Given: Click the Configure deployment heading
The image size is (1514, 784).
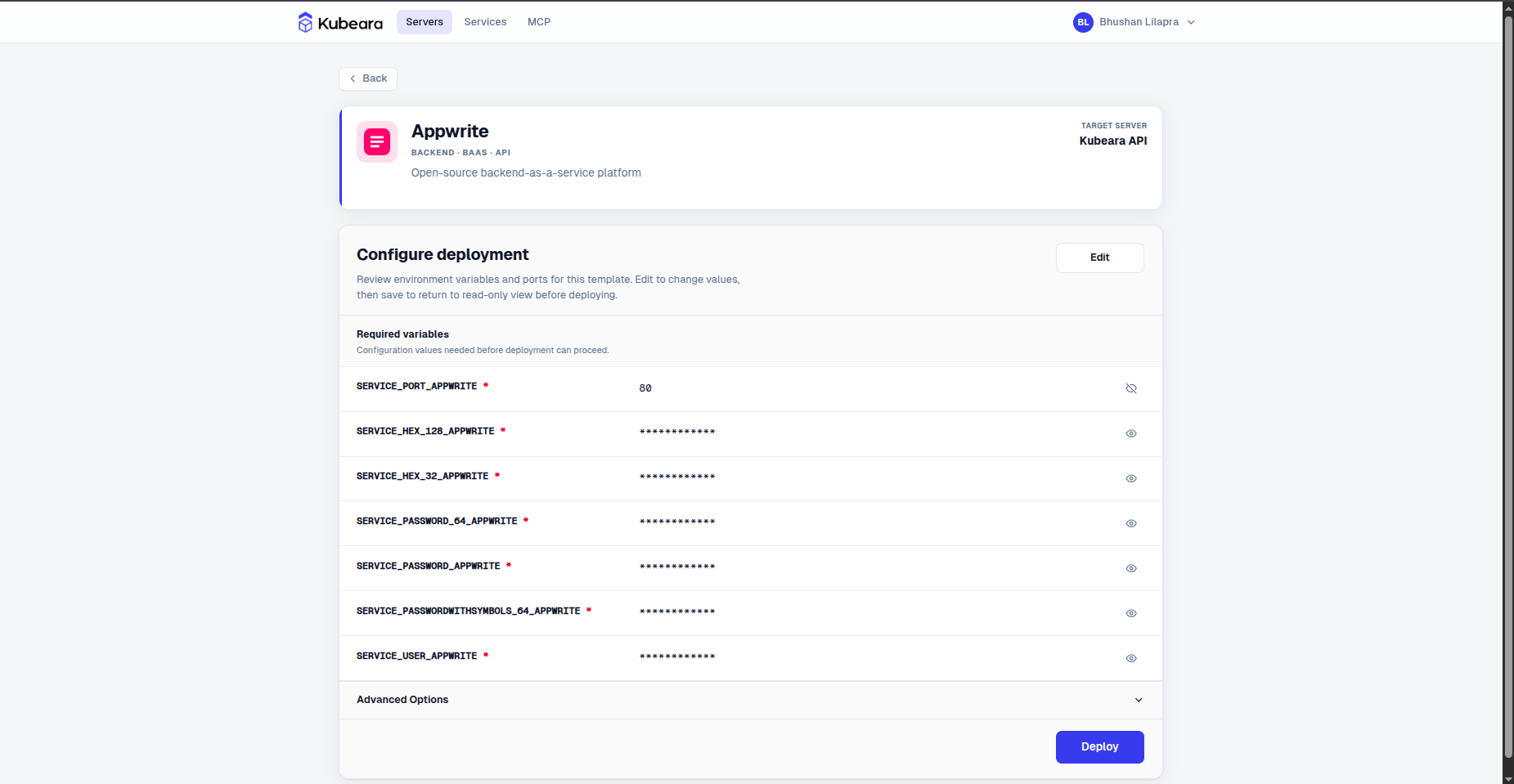Looking at the screenshot, I should point(443,254).
